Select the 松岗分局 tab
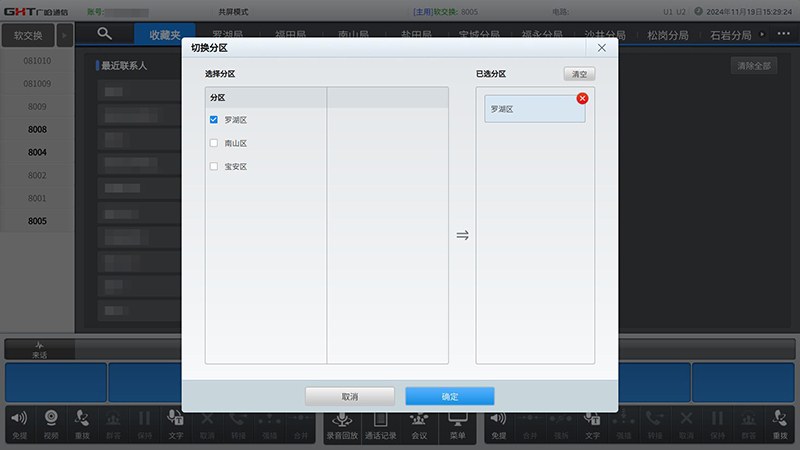The height and width of the screenshot is (450, 800). (668, 35)
